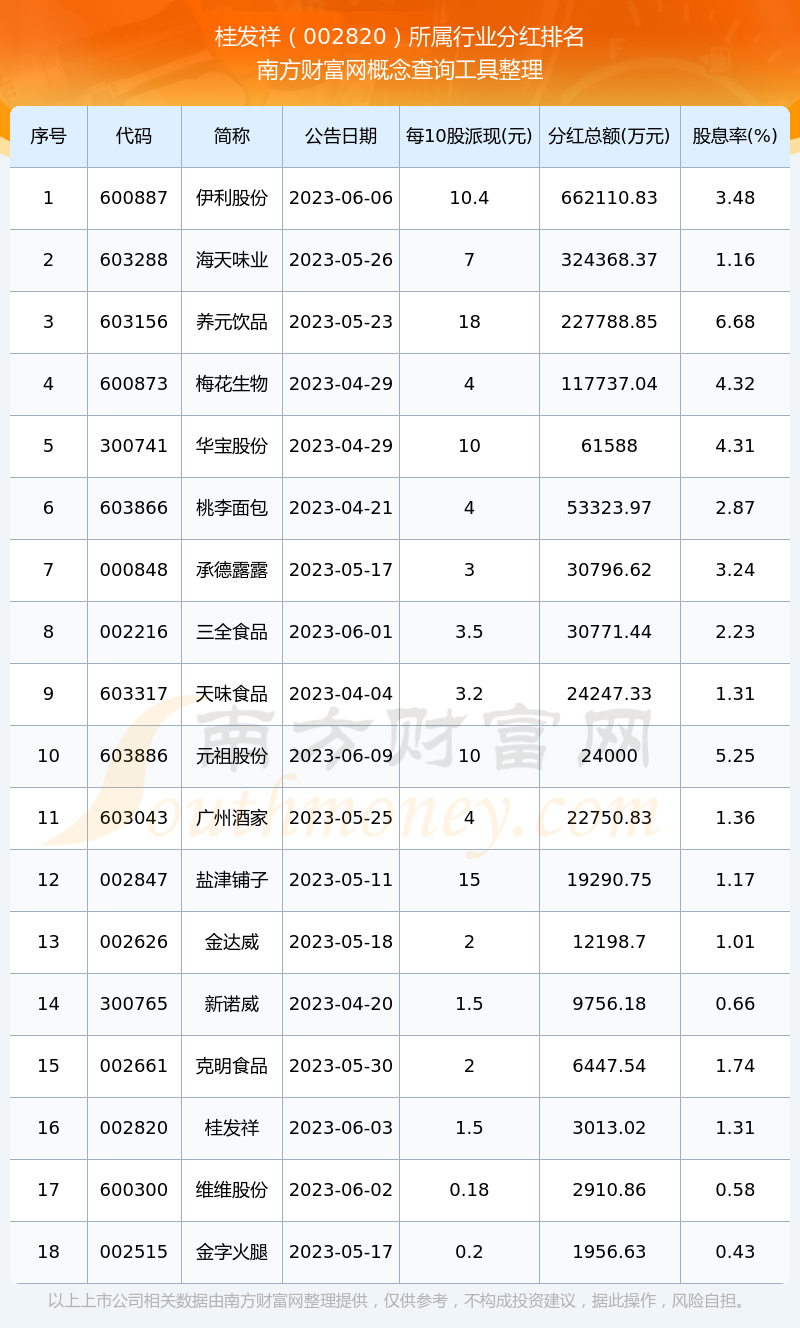800x1328 pixels.
Task: Click stock name 梅花生物
Action: (232, 384)
